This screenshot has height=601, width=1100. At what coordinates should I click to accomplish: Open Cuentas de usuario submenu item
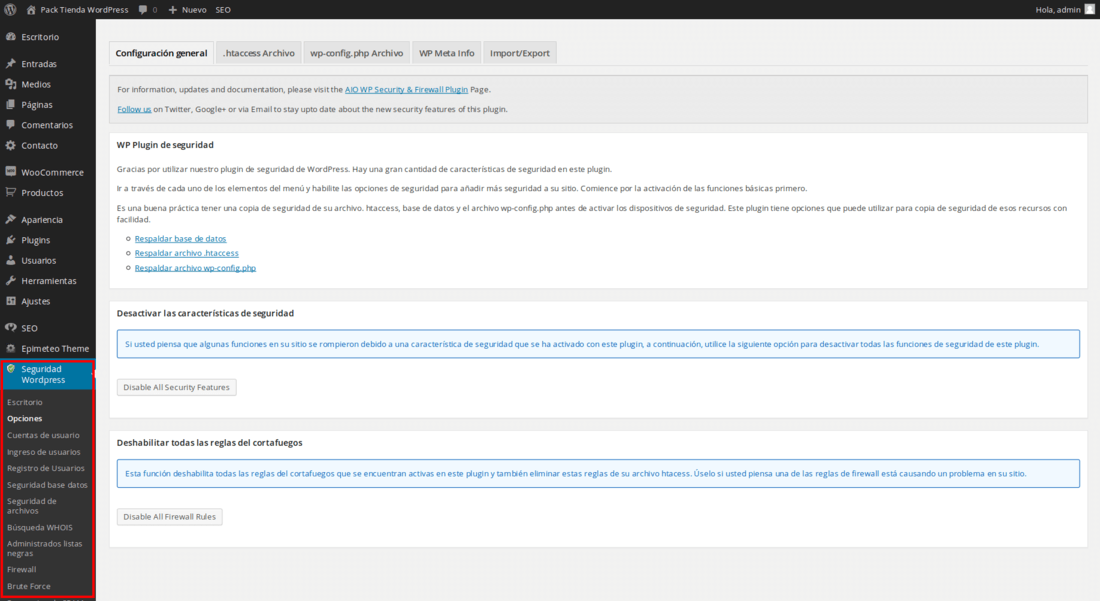click(43, 435)
